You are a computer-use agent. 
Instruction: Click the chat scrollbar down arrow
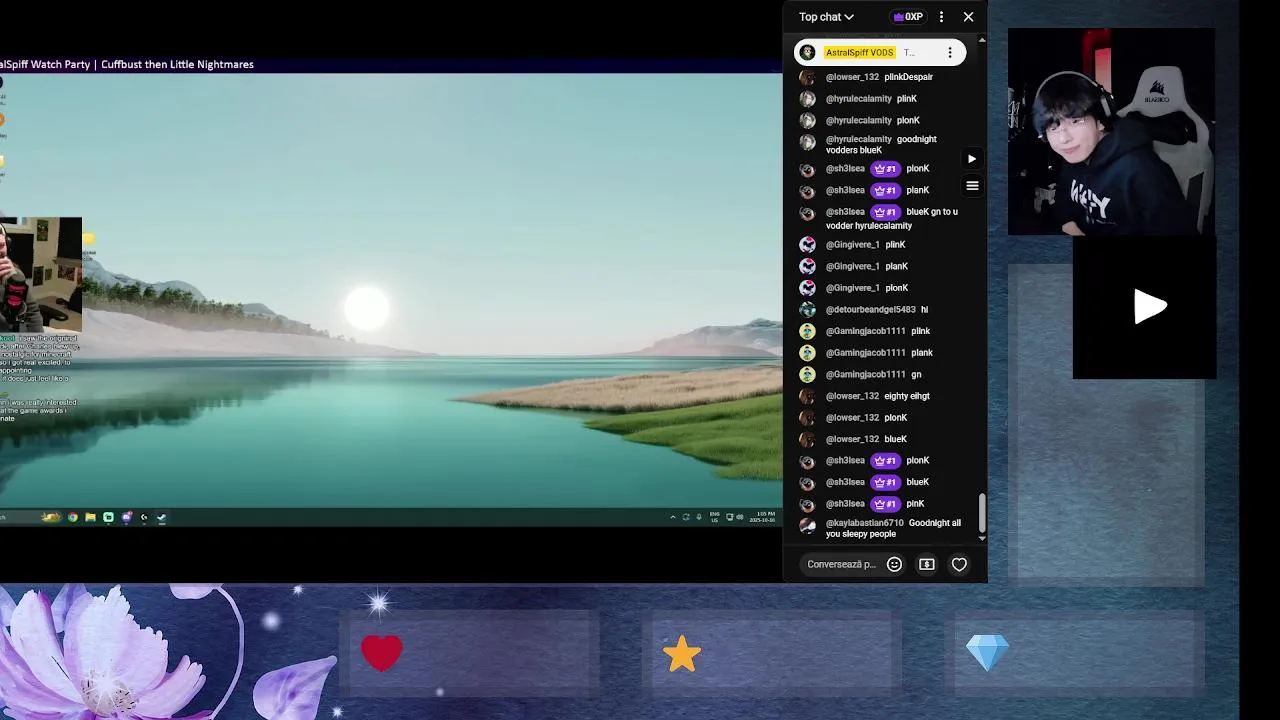tap(982, 538)
